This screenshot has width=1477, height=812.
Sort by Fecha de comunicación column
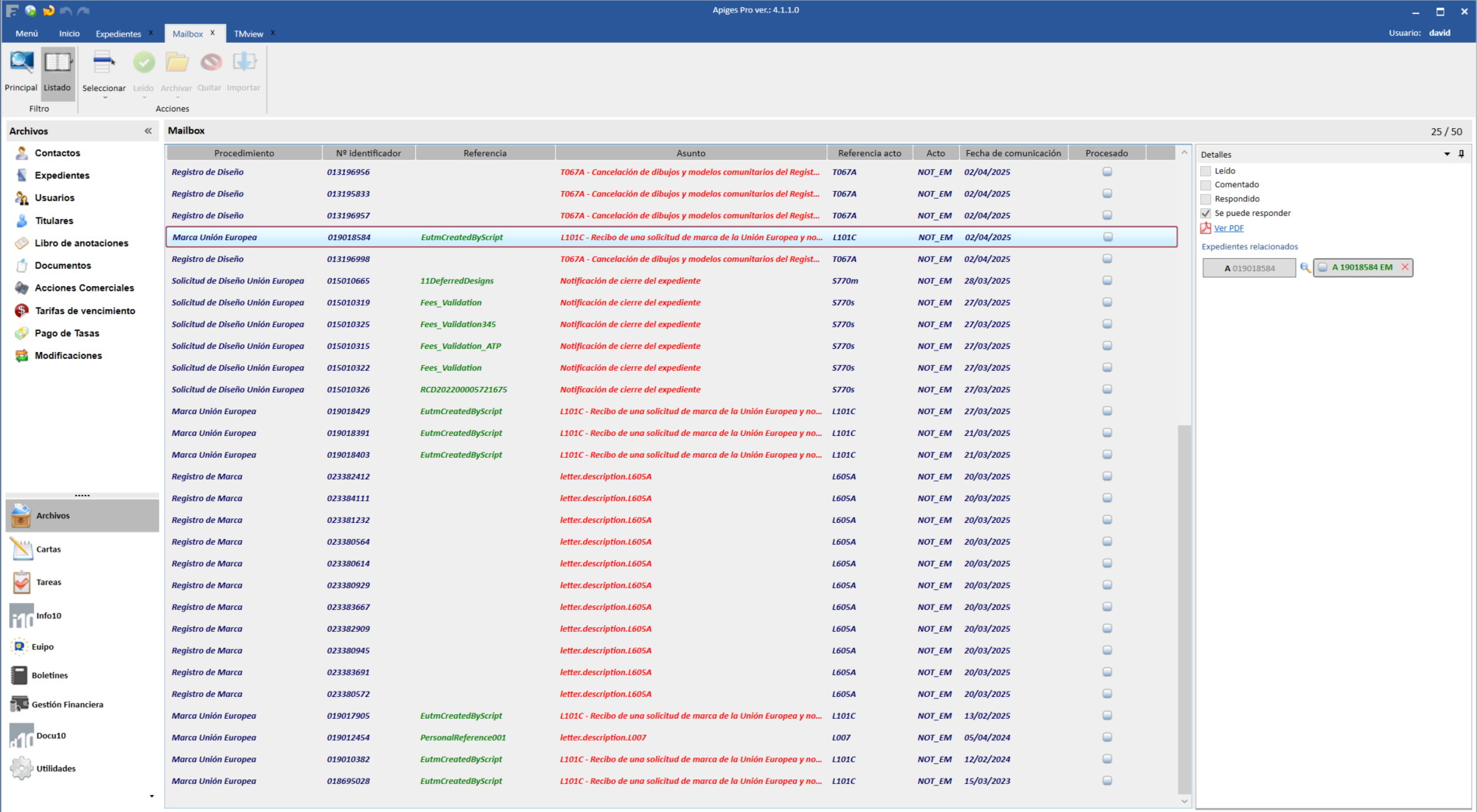click(1014, 153)
